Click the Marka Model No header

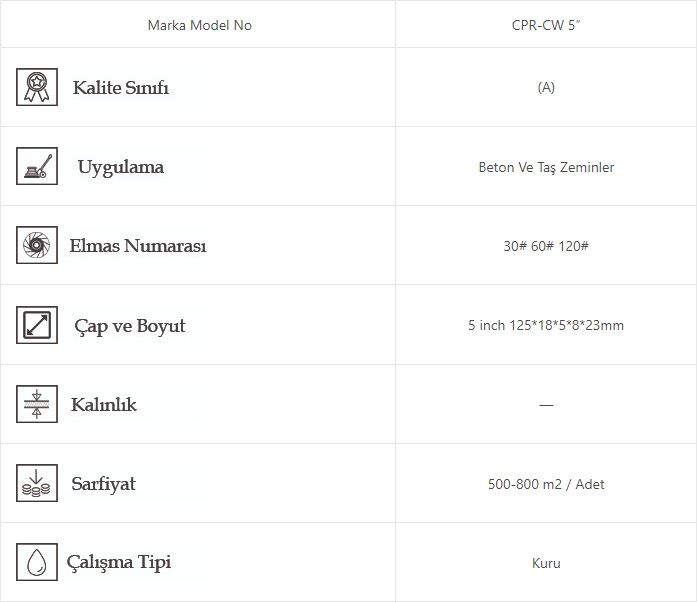[x=200, y=25]
